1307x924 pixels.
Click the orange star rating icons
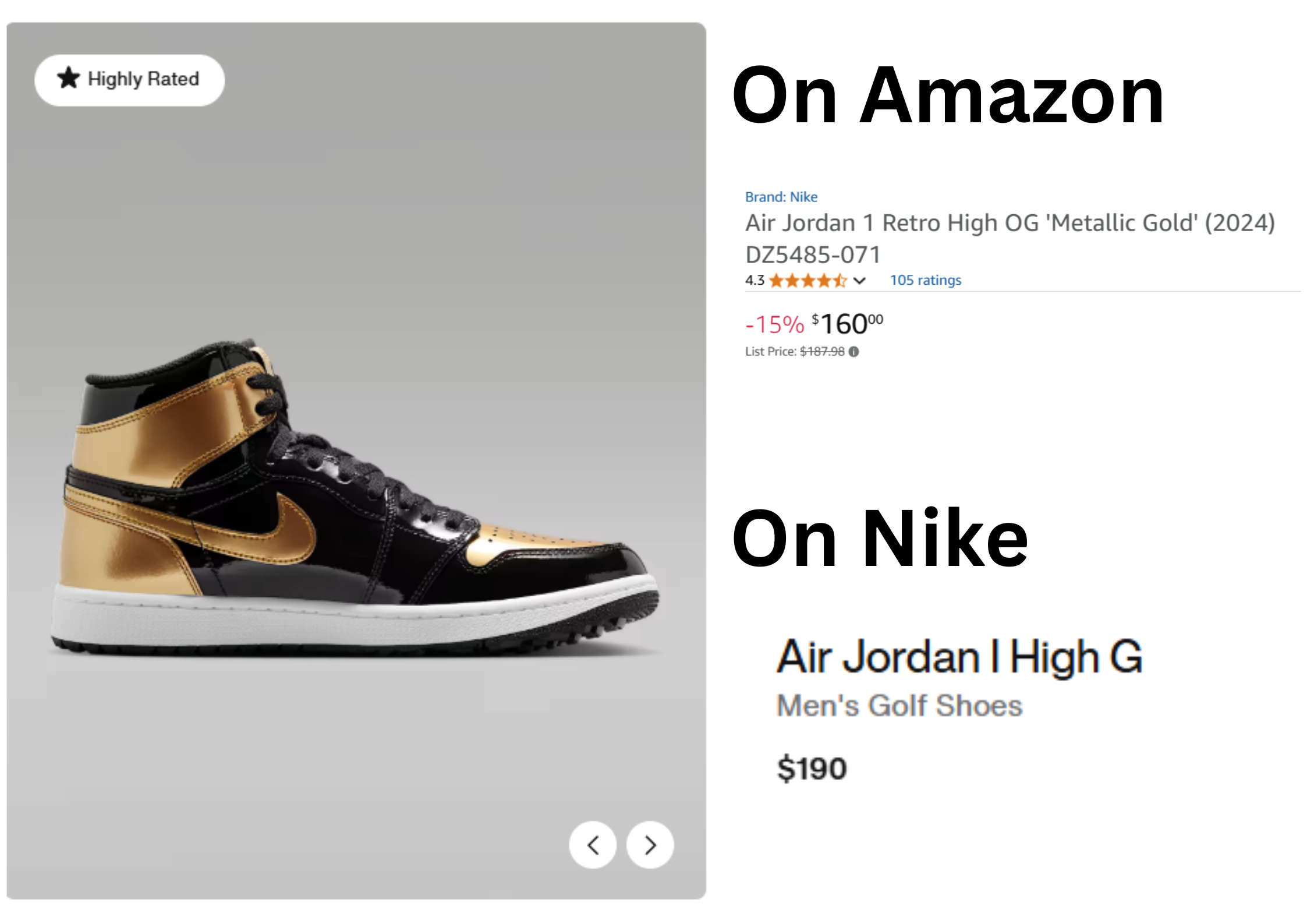pos(807,281)
